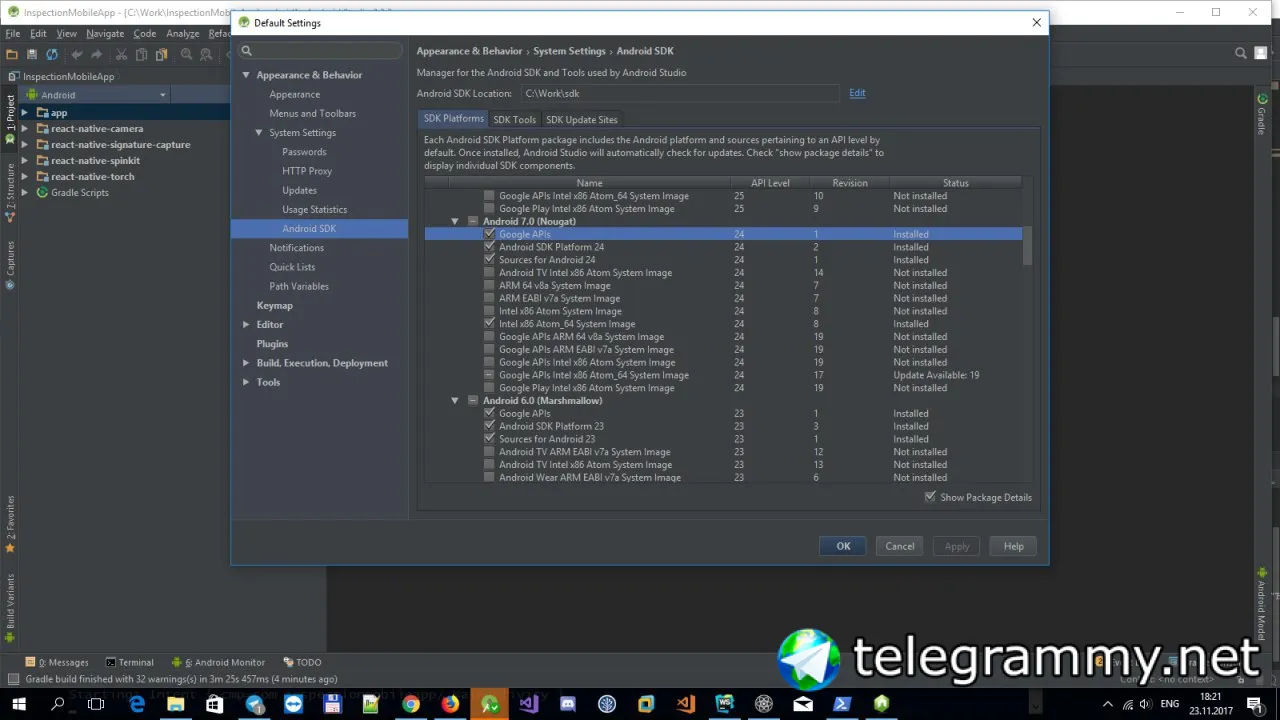
Task: Click the Edit link for SDK location
Action: click(x=857, y=93)
